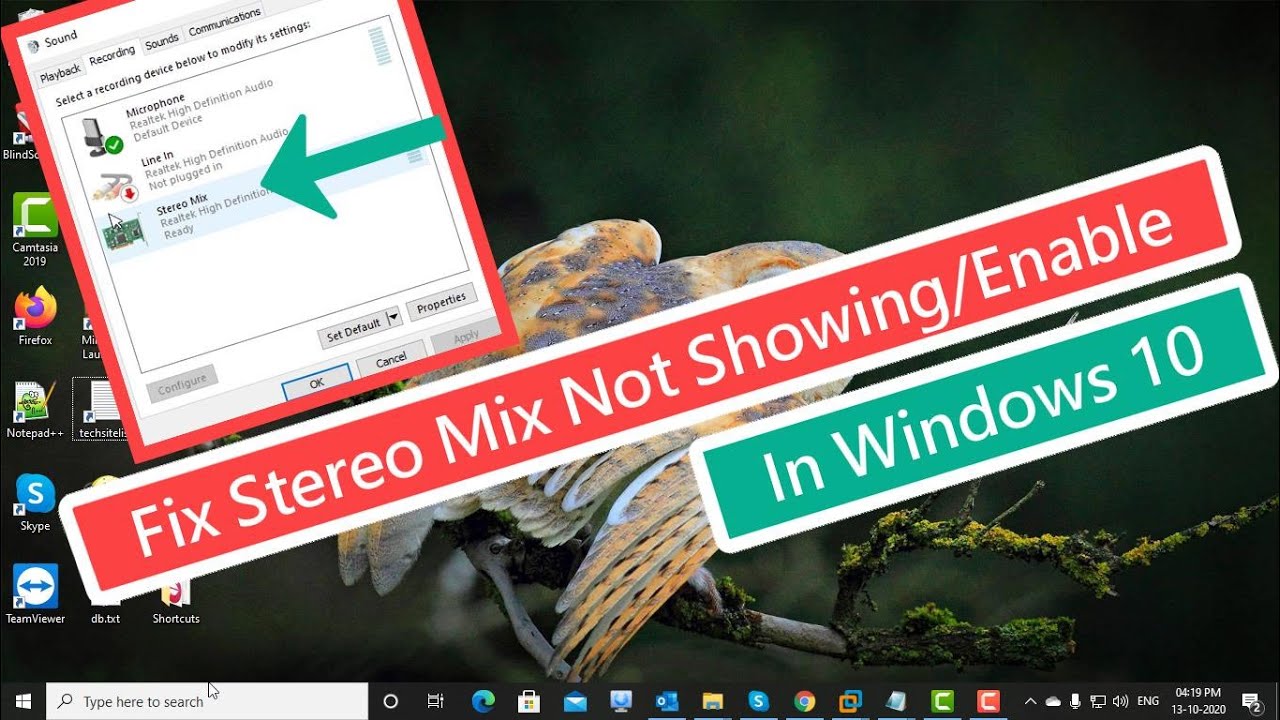Switch to Recording tab in Sound dialog
This screenshot has width=1280, height=720.
point(112,56)
